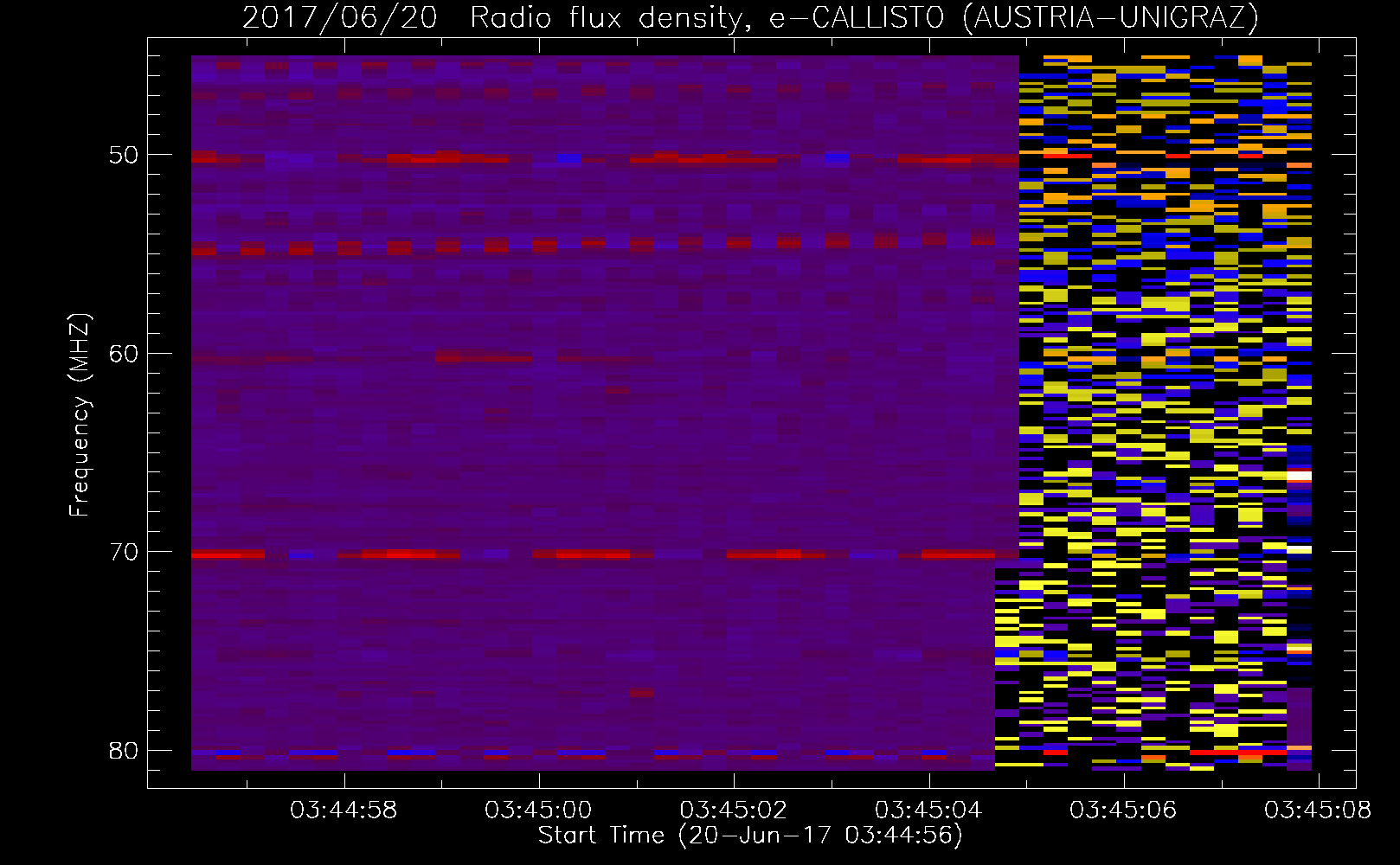This screenshot has width=1400, height=865.
Task: Click the '03:45:08' time tick label
Action: [x=1318, y=810]
